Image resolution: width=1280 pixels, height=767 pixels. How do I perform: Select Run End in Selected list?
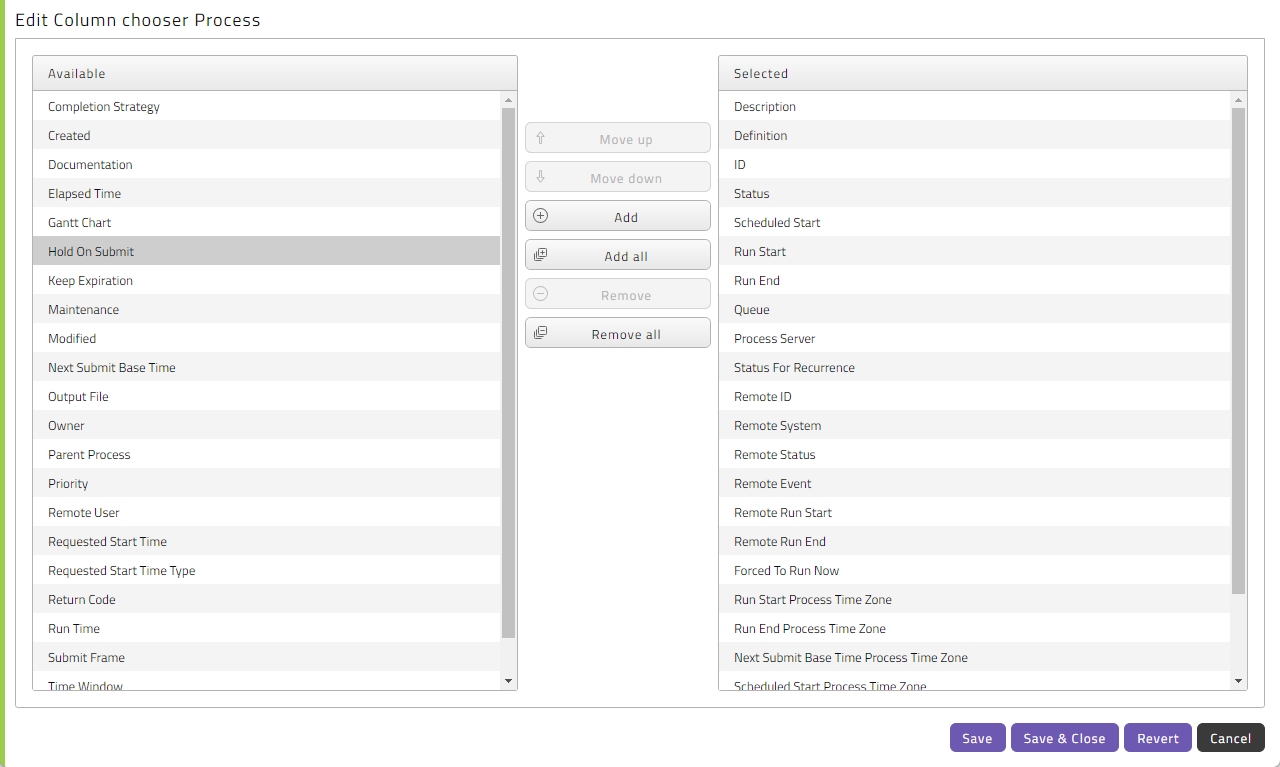point(975,280)
